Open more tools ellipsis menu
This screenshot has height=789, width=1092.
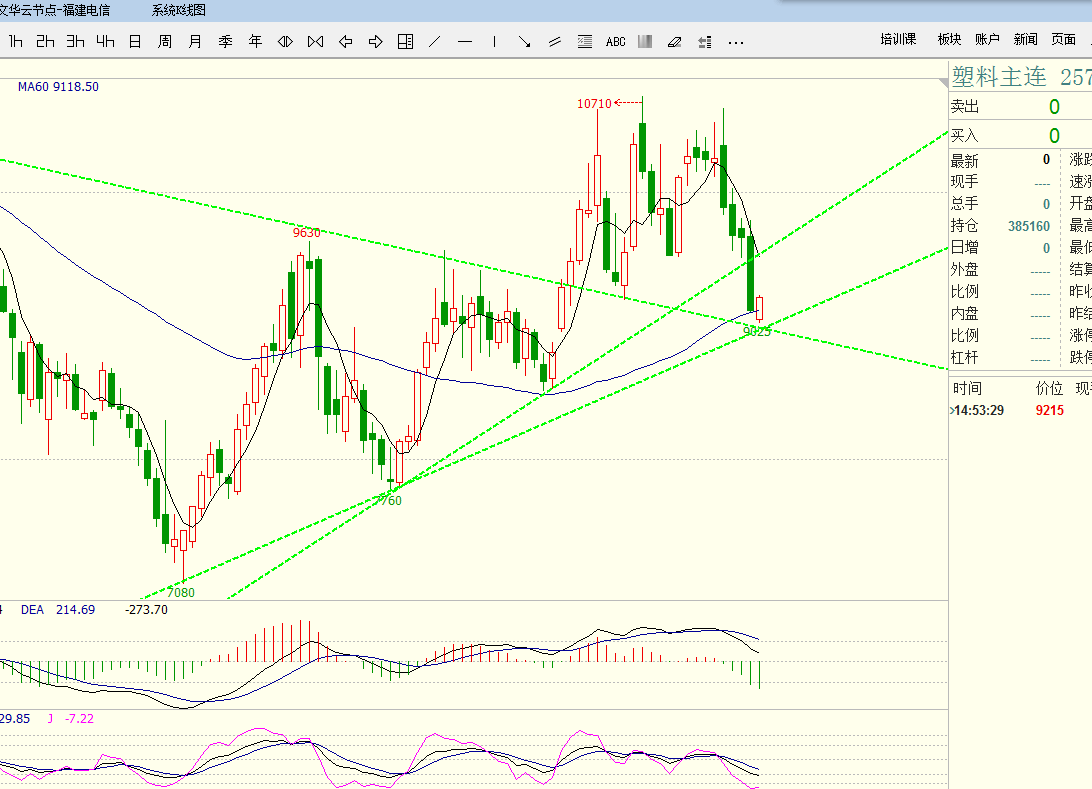point(735,42)
